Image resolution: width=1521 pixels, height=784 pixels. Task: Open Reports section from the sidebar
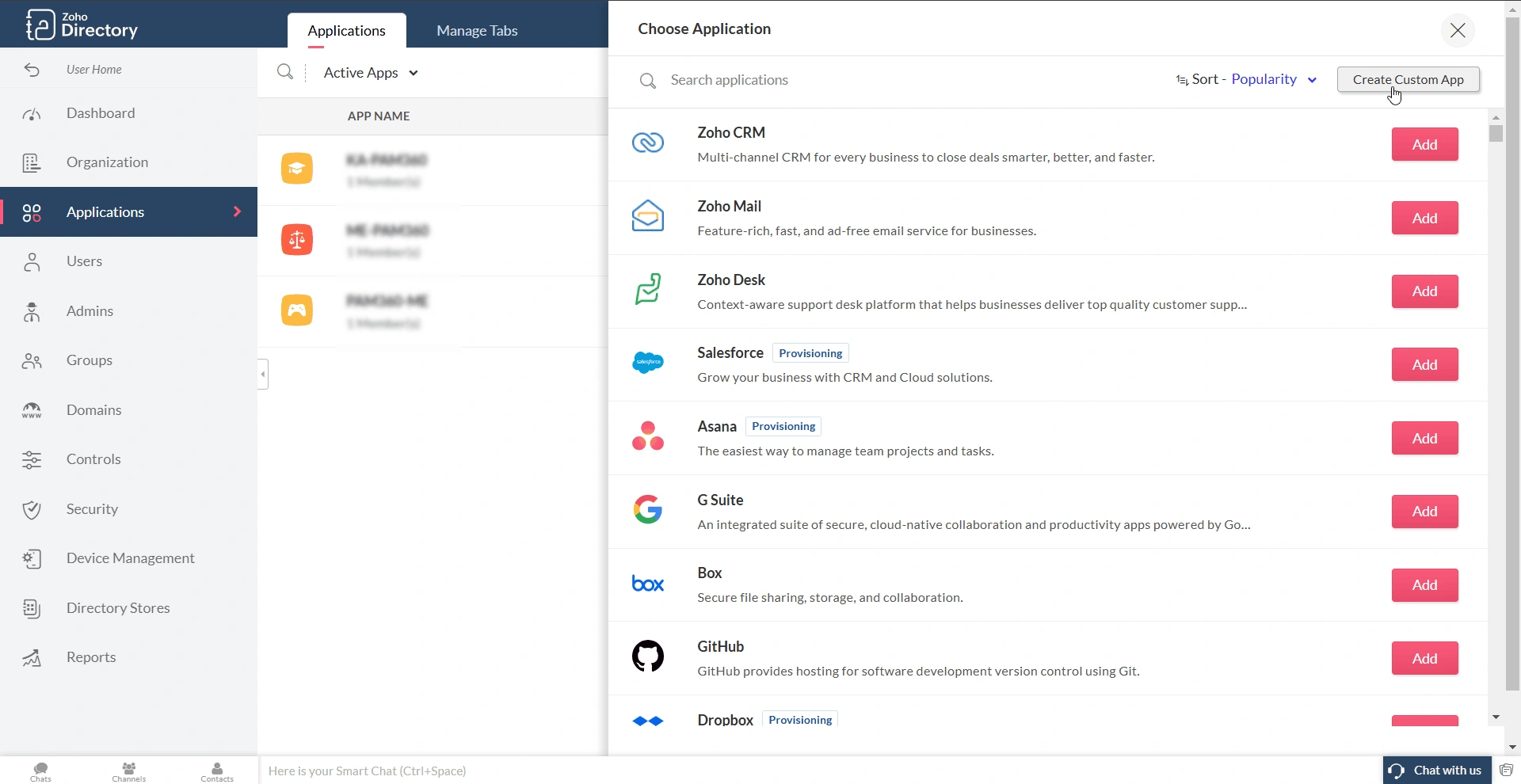point(91,657)
